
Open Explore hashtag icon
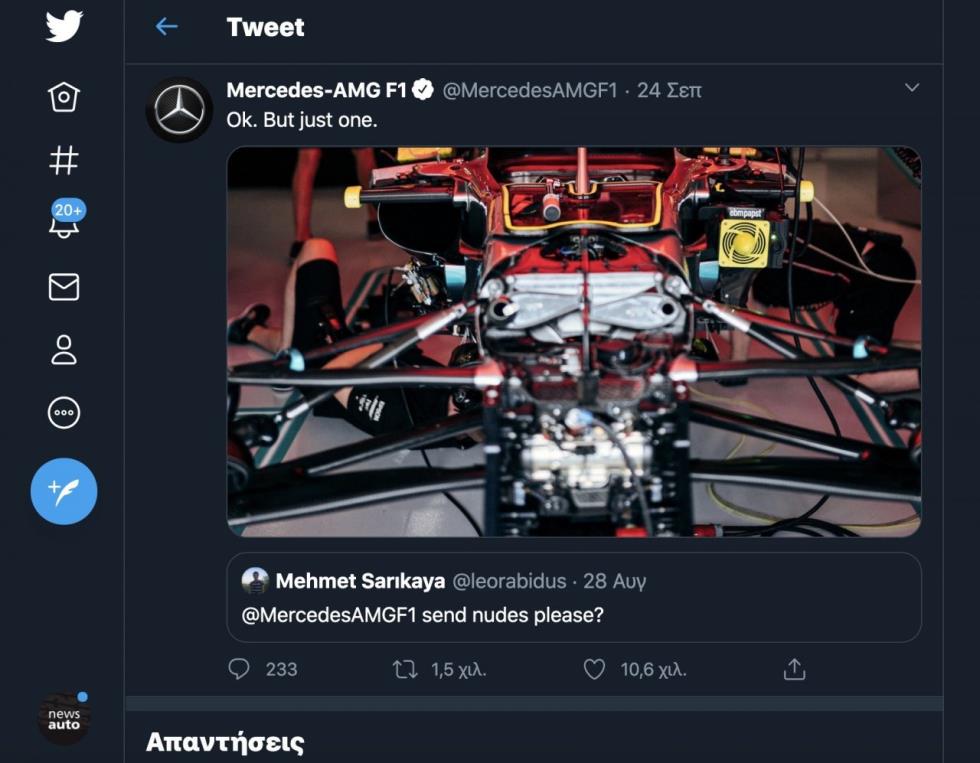[x=64, y=160]
